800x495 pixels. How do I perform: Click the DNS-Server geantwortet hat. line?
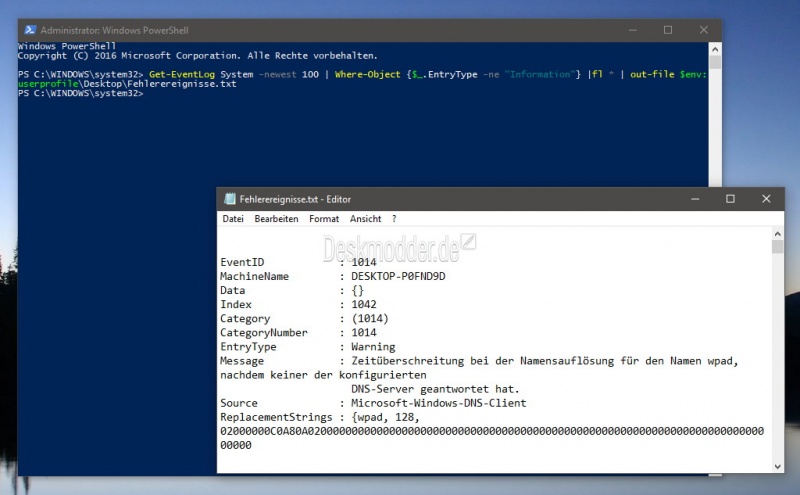tap(435, 389)
